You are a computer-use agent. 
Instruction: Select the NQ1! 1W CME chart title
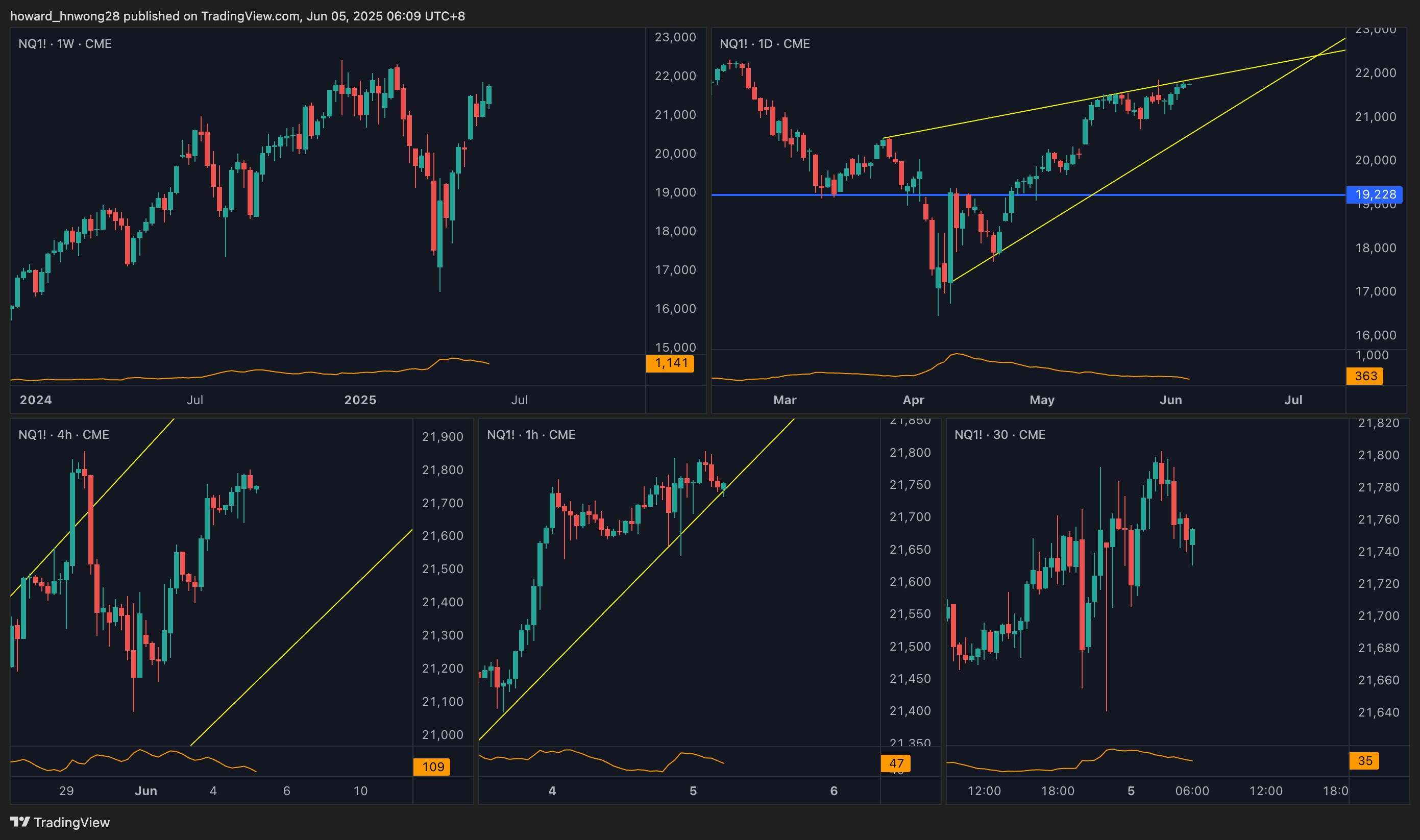pyautogui.click(x=64, y=43)
